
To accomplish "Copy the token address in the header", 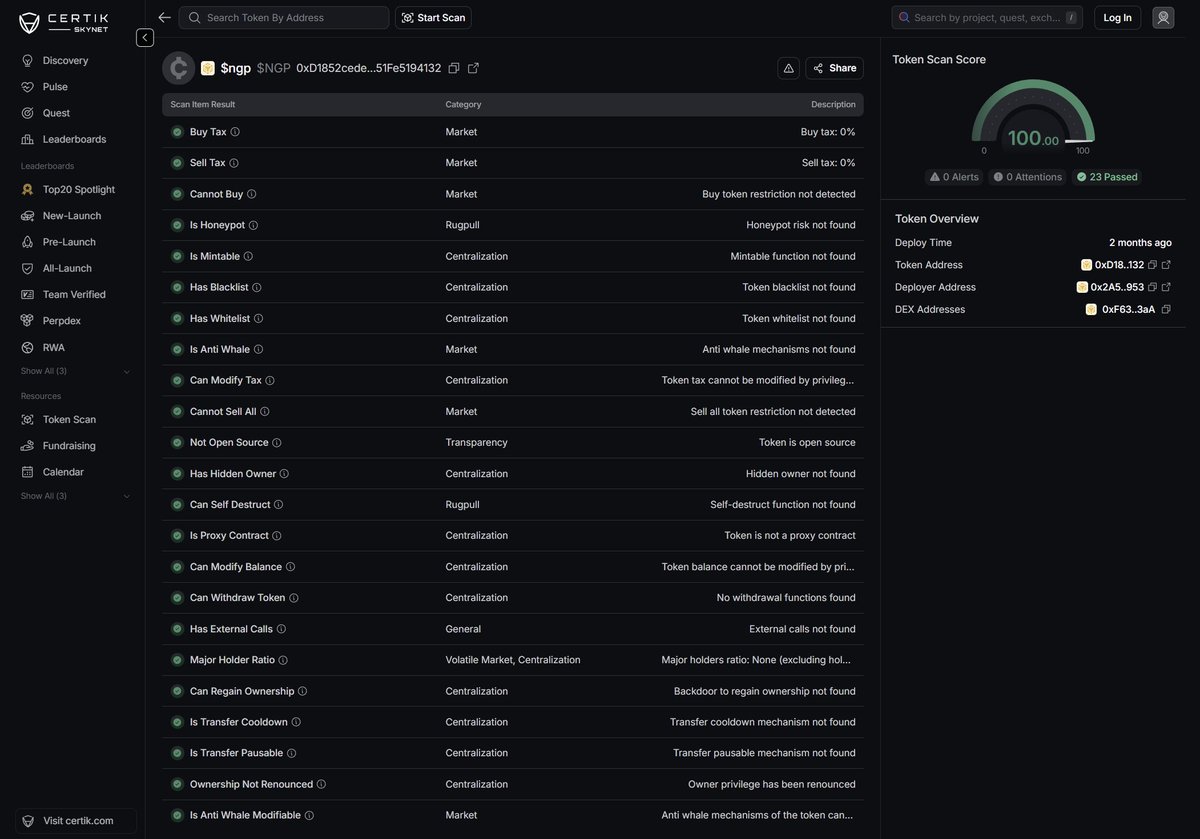I will [454, 68].
